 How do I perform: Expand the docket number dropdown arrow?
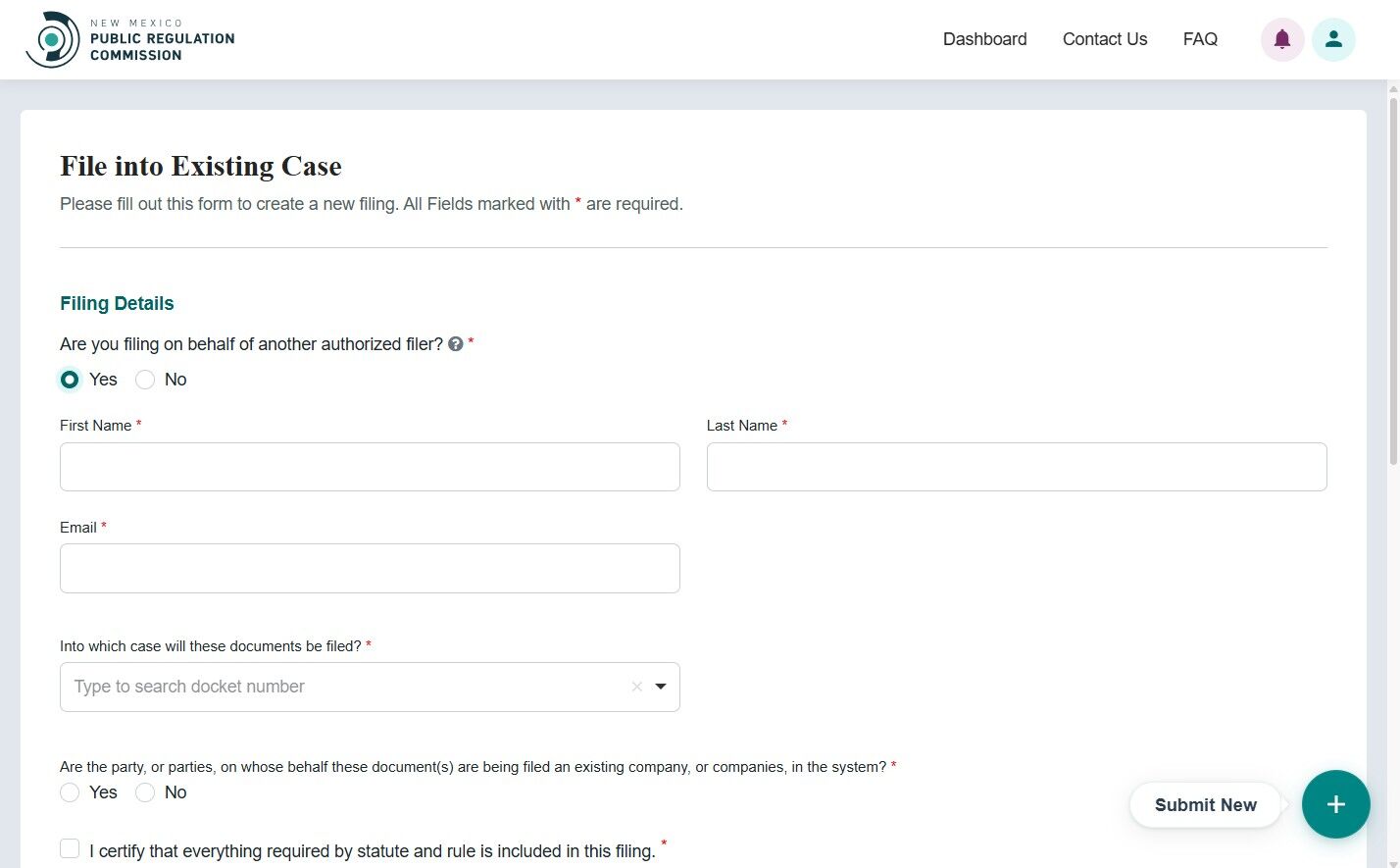pyautogui.click(x=661, y=687)
